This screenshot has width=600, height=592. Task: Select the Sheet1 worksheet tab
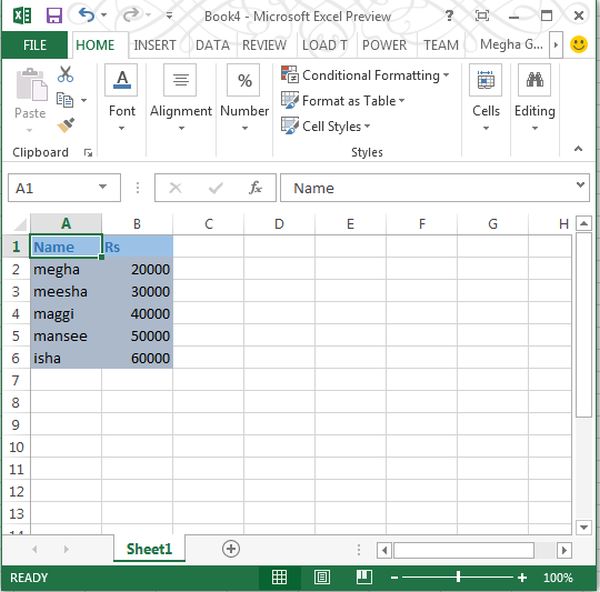[x=149, y=549]
